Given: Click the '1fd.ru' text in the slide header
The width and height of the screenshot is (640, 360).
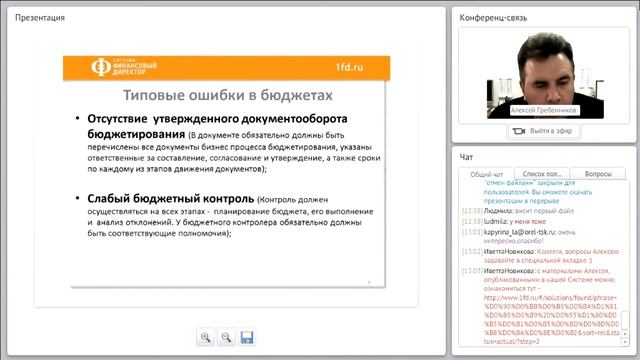Looking at the screenshot, I should coord(349,67).
